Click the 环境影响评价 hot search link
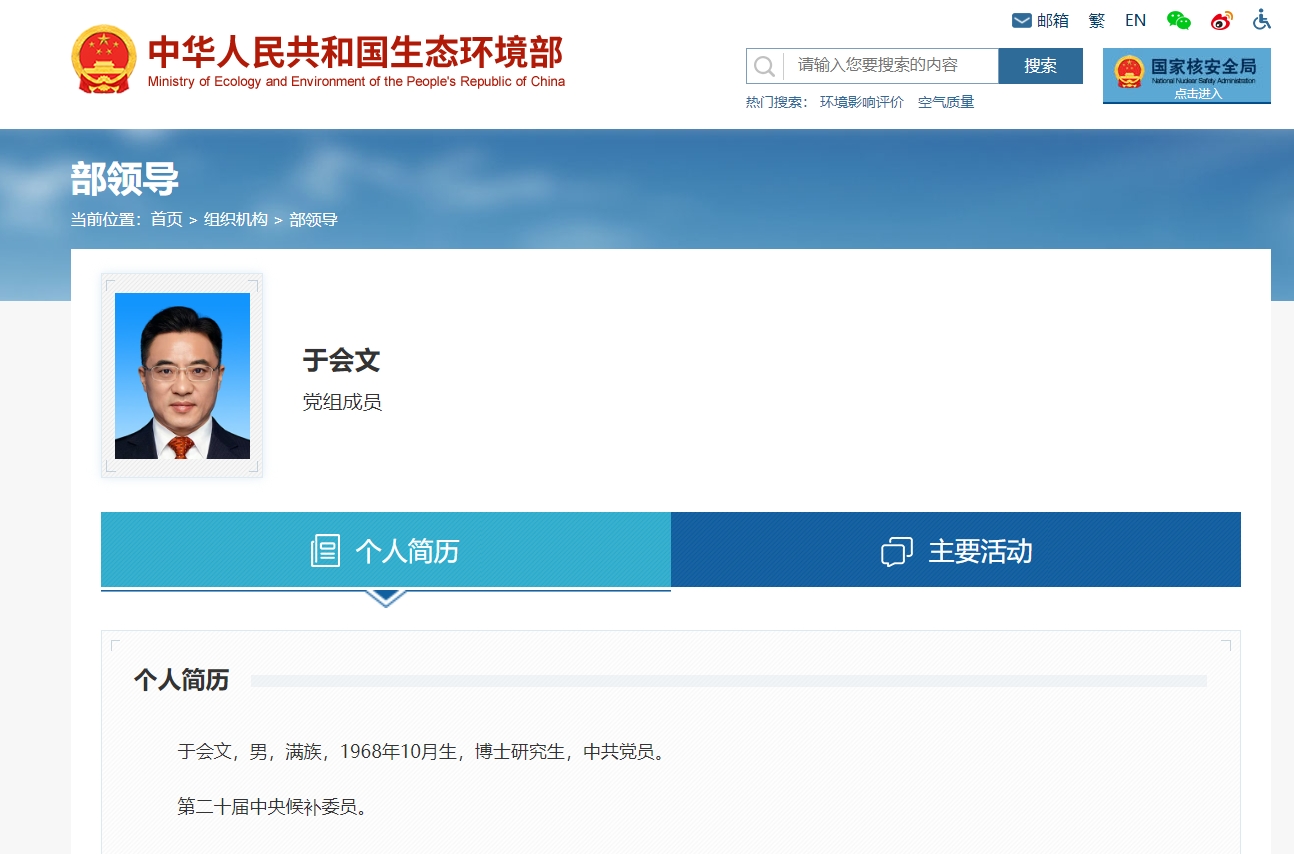The image size is (1294, 854). coord(861,102)
